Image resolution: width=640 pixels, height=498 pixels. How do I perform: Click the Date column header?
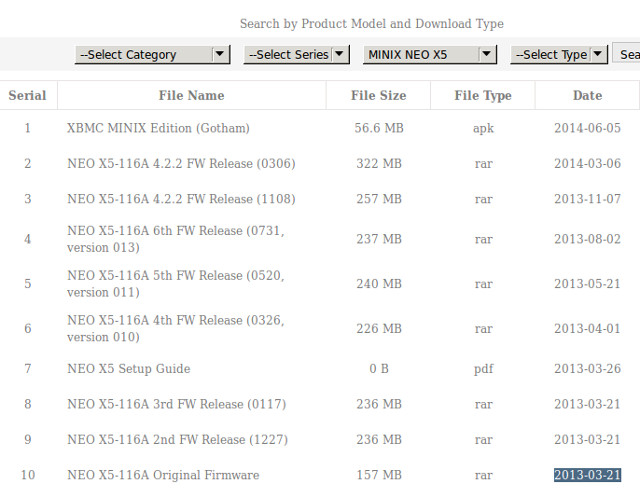click(588, 96)
